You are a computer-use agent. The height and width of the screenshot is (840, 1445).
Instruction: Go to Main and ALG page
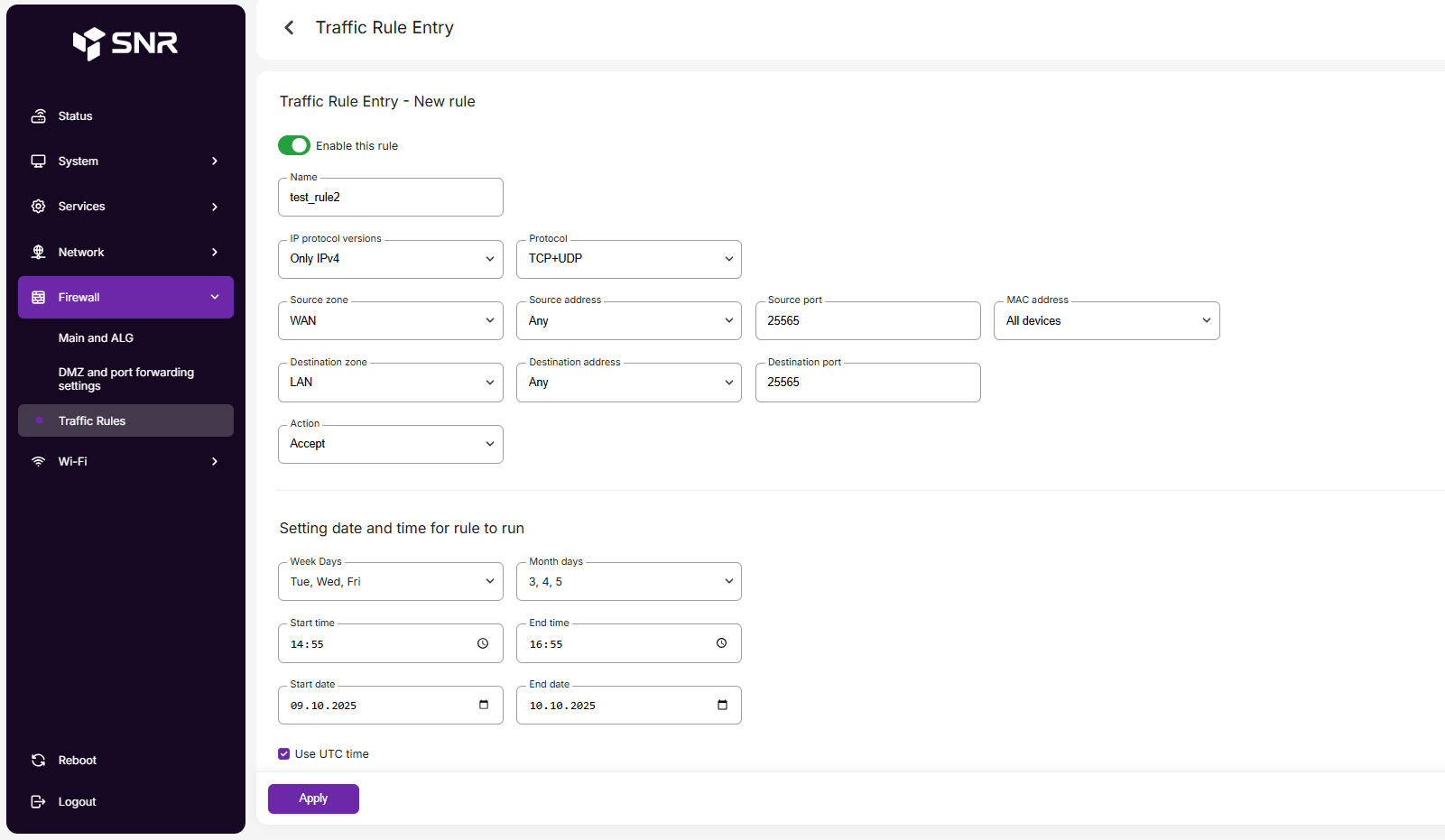point(96,338)
